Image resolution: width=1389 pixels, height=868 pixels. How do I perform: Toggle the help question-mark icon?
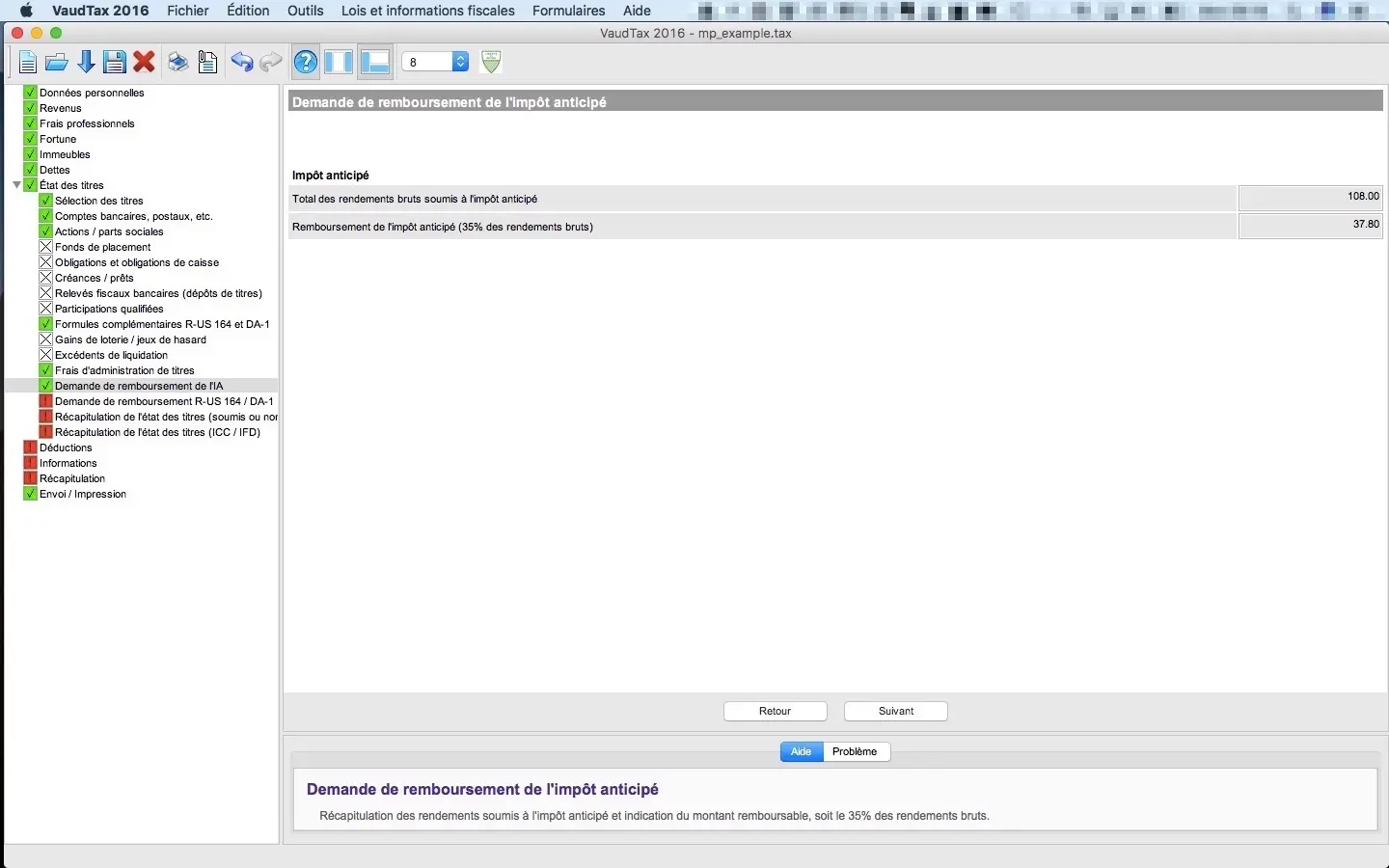(306, 63)
